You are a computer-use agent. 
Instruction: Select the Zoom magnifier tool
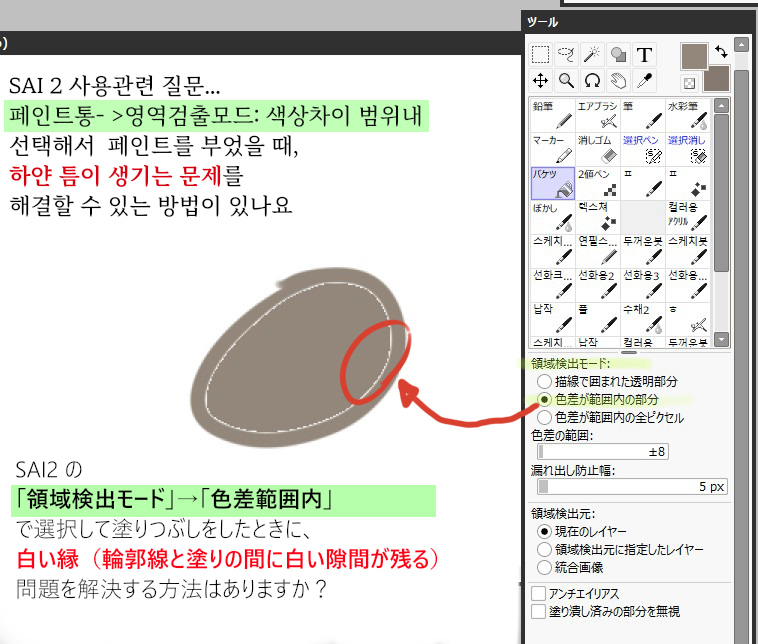coord(566,80)
